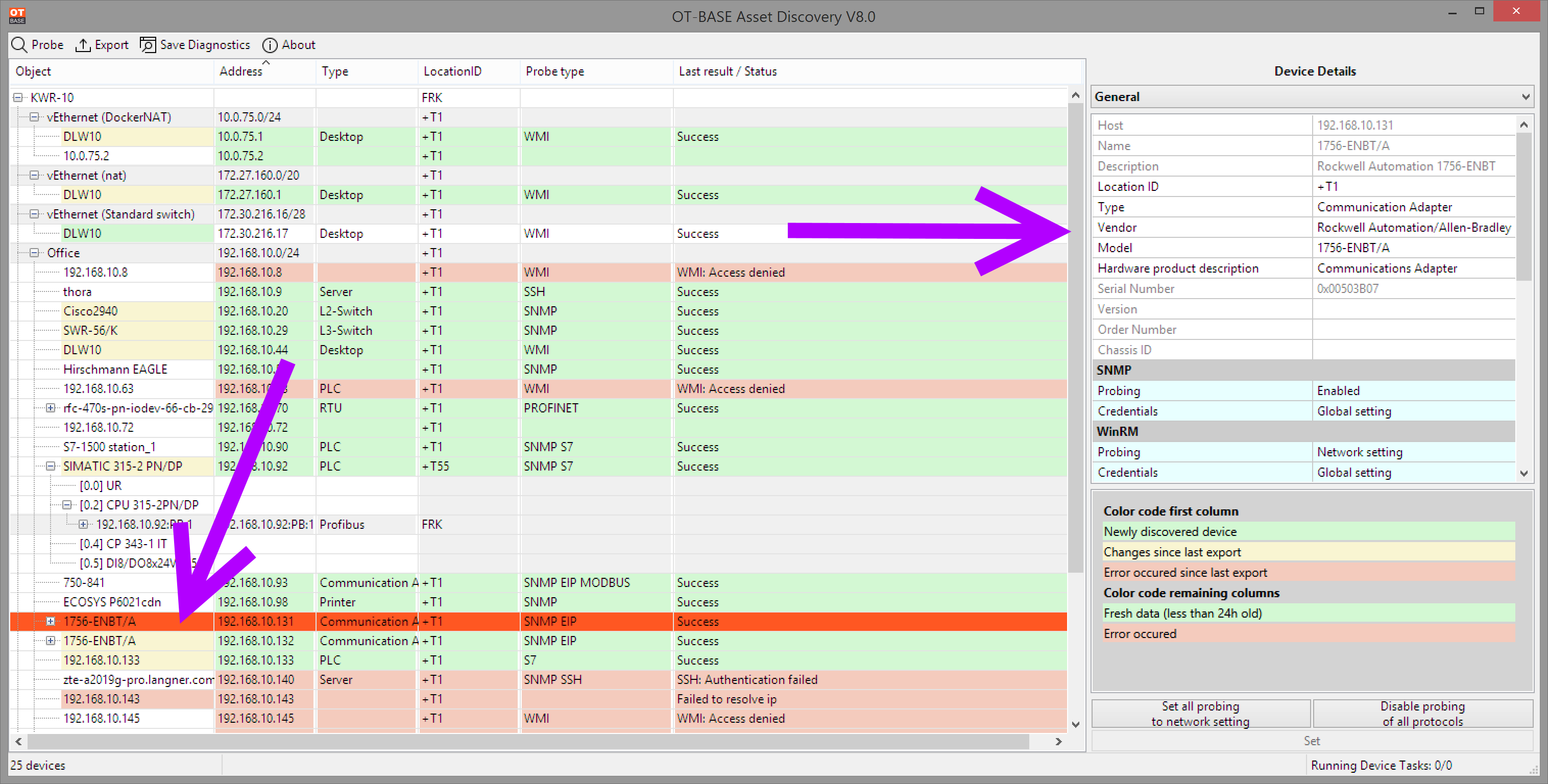Screen dimensions: 1548x784
Task: Click the Export upload icon
Action: [x=82, y=45]
